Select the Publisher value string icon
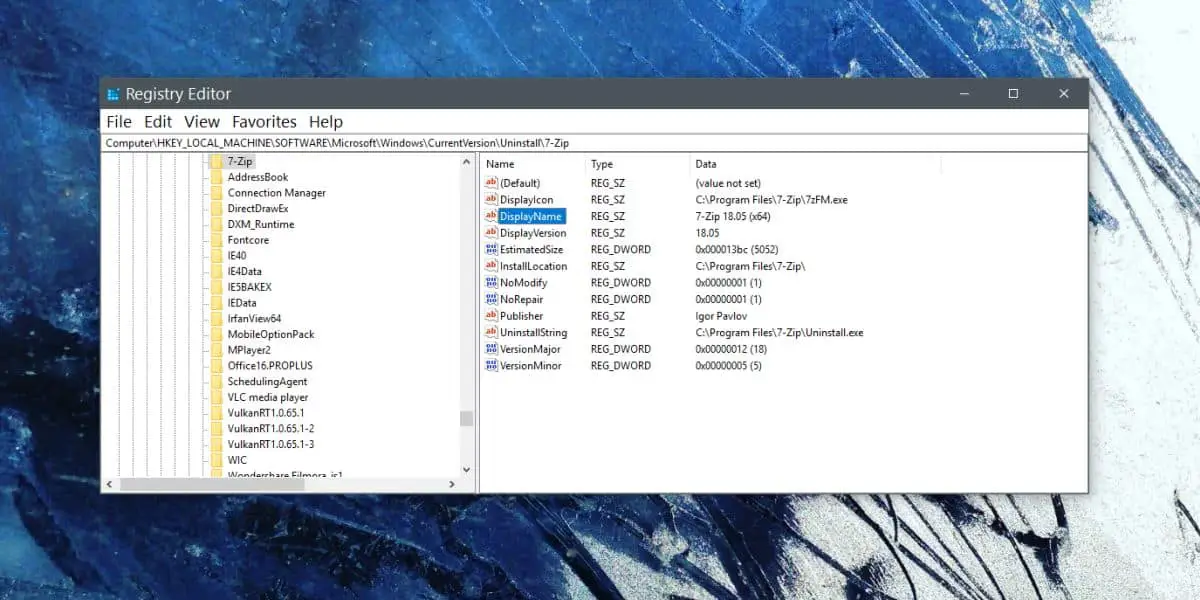This screenshot has height=600, width=1200. 491,316
